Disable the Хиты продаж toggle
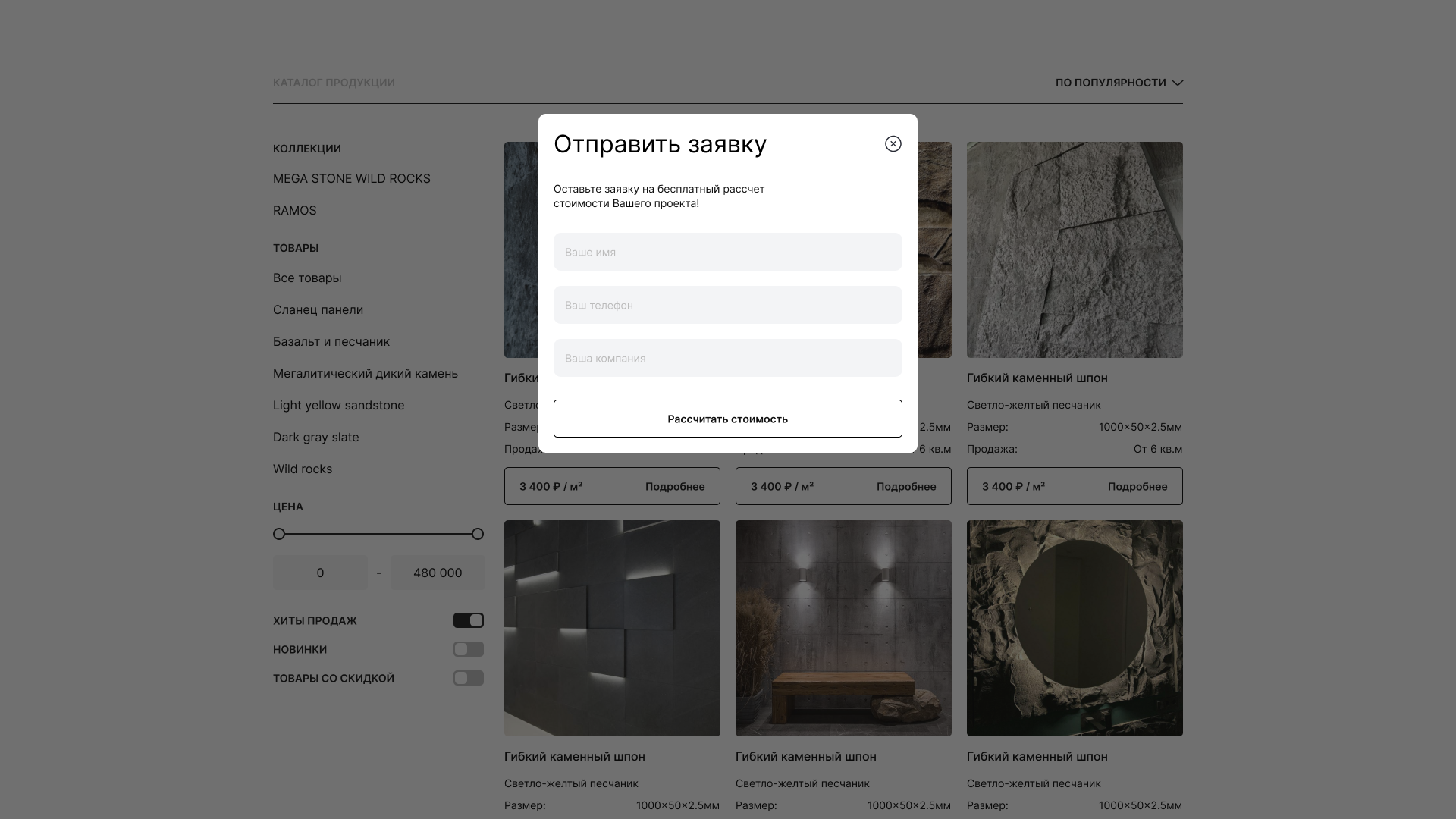 [x=468, y=620]
